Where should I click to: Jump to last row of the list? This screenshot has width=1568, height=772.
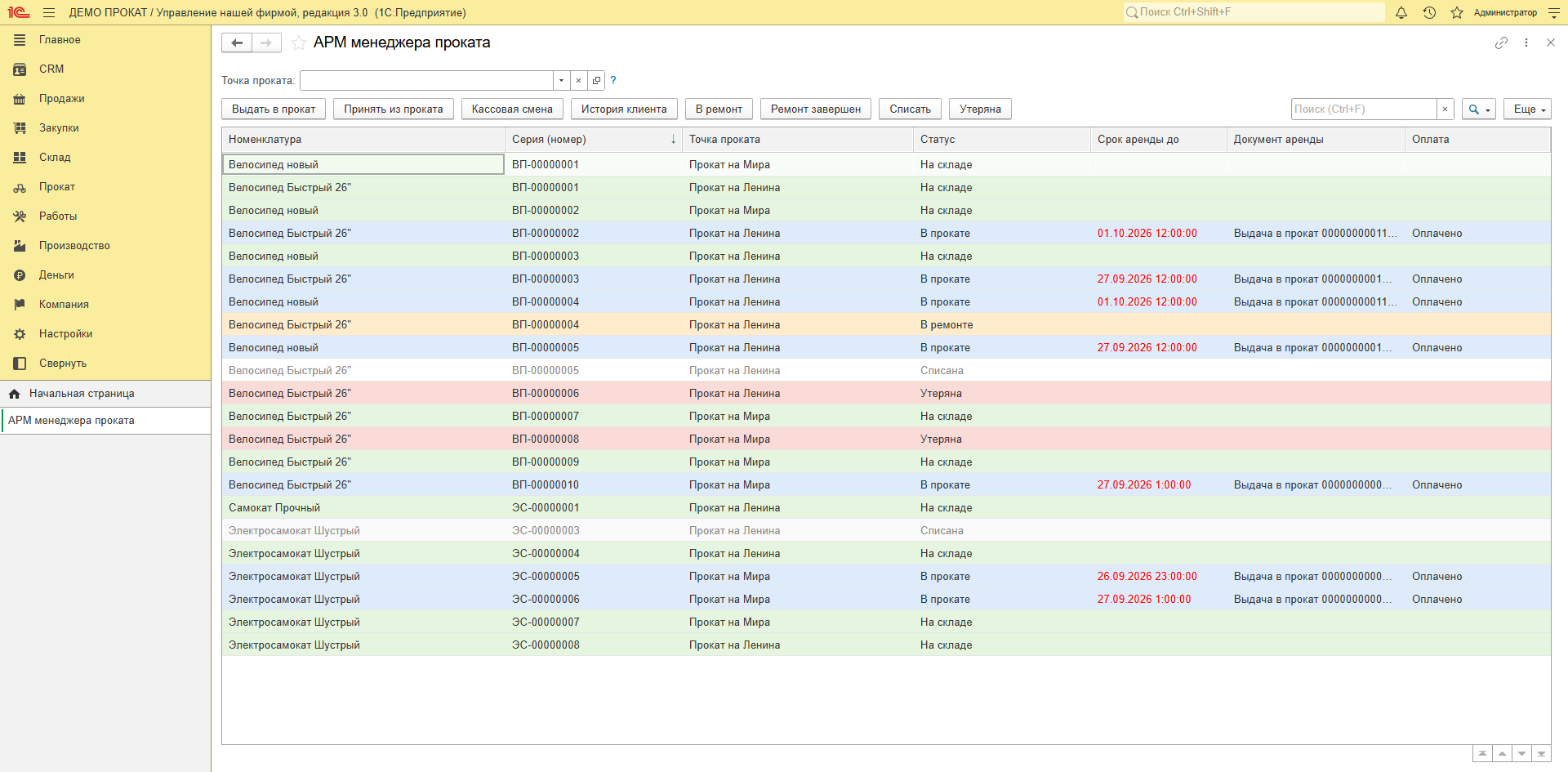tap(1541, 753)
